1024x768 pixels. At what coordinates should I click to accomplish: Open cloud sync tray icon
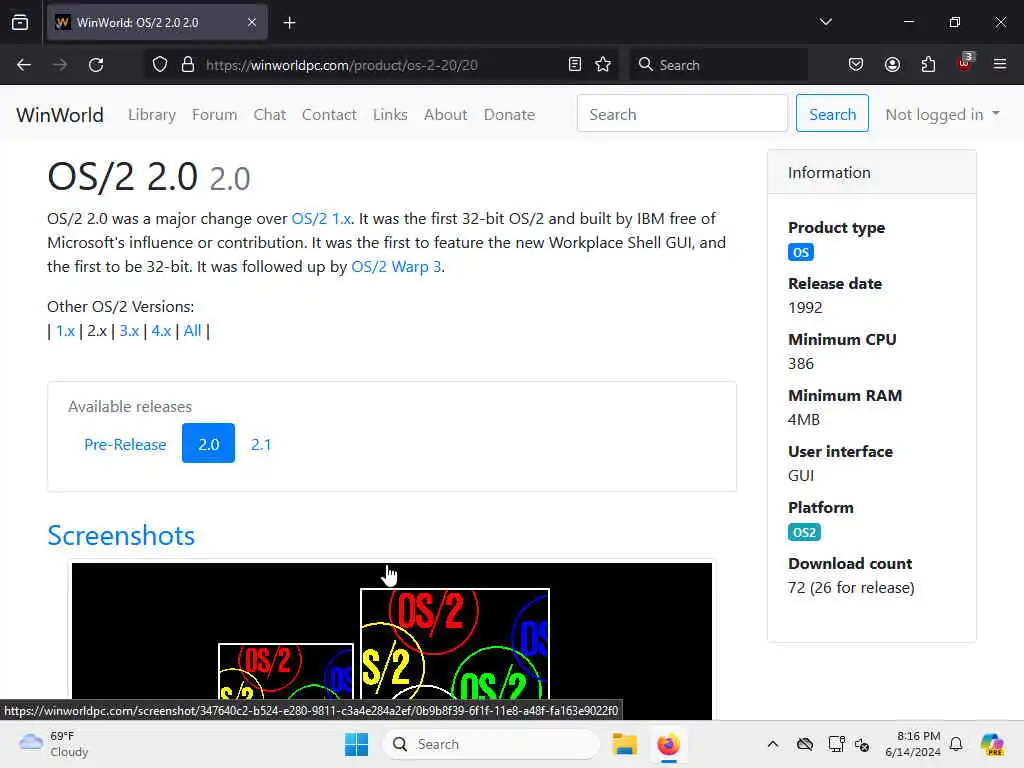(805, 744)
